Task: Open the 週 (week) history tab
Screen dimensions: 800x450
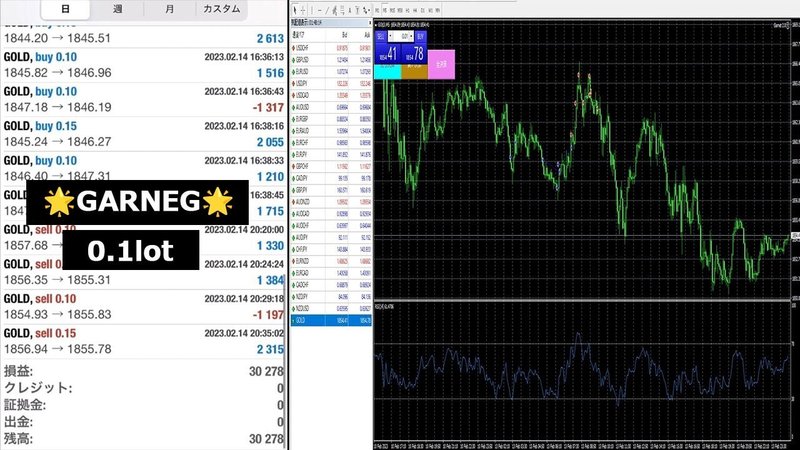Action: pos(117,9)
